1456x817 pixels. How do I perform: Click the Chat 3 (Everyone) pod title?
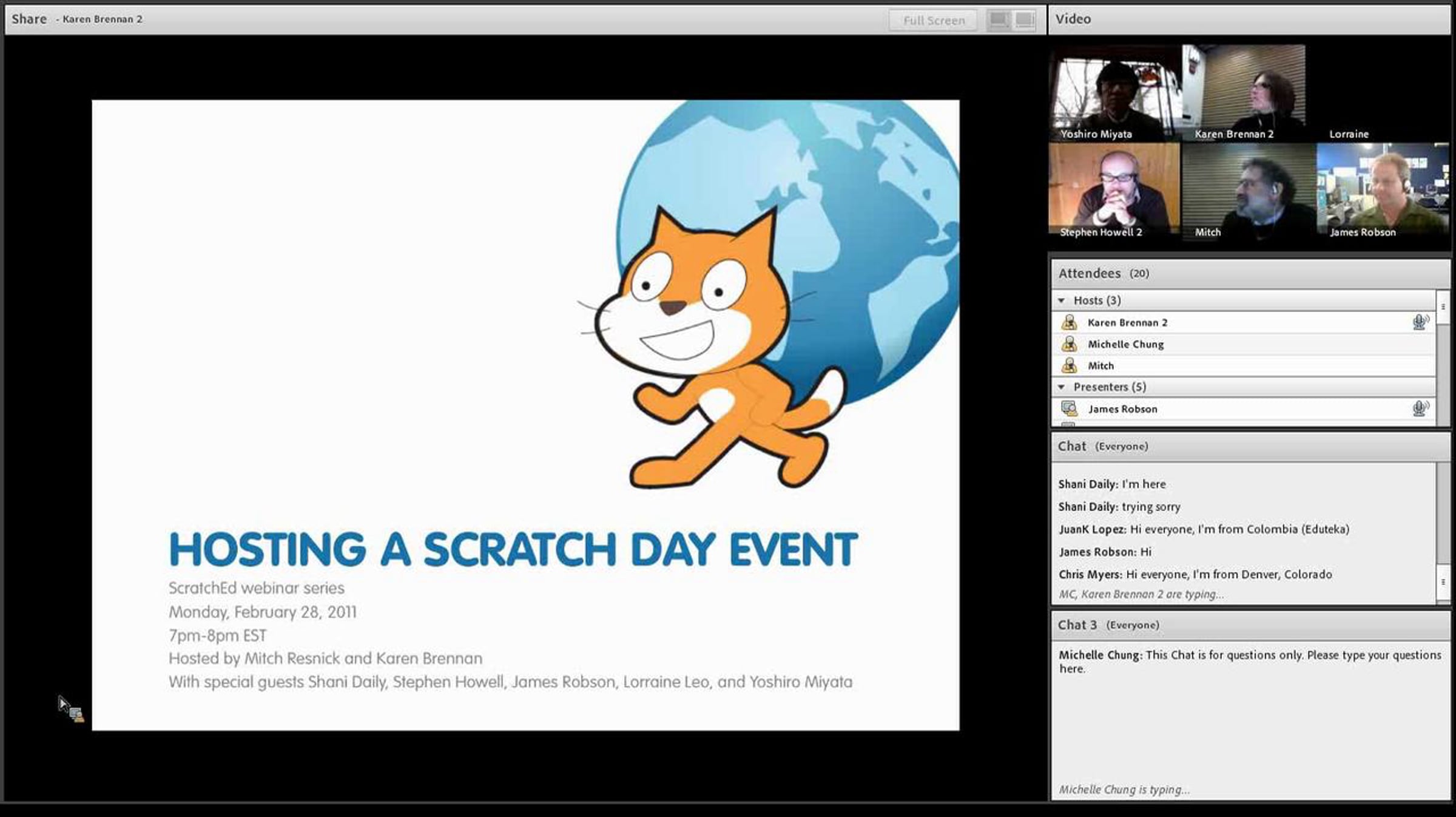point(1108,625)
